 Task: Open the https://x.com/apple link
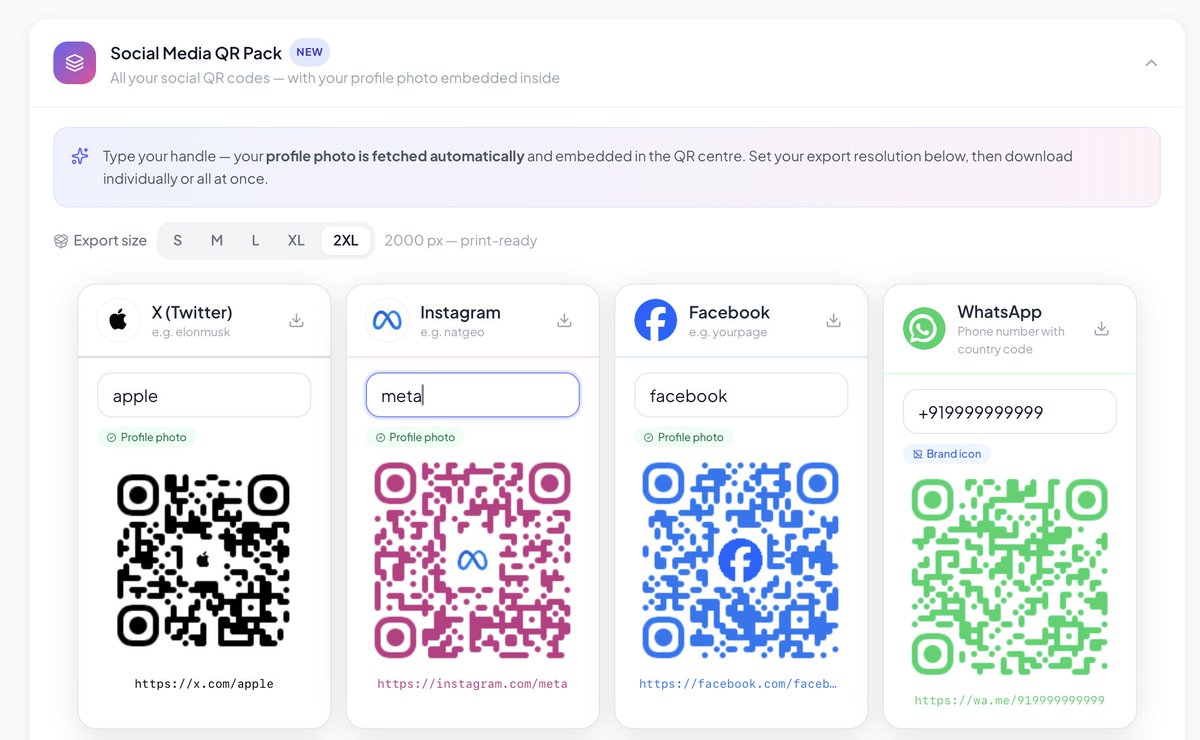[x=204, y=684]
